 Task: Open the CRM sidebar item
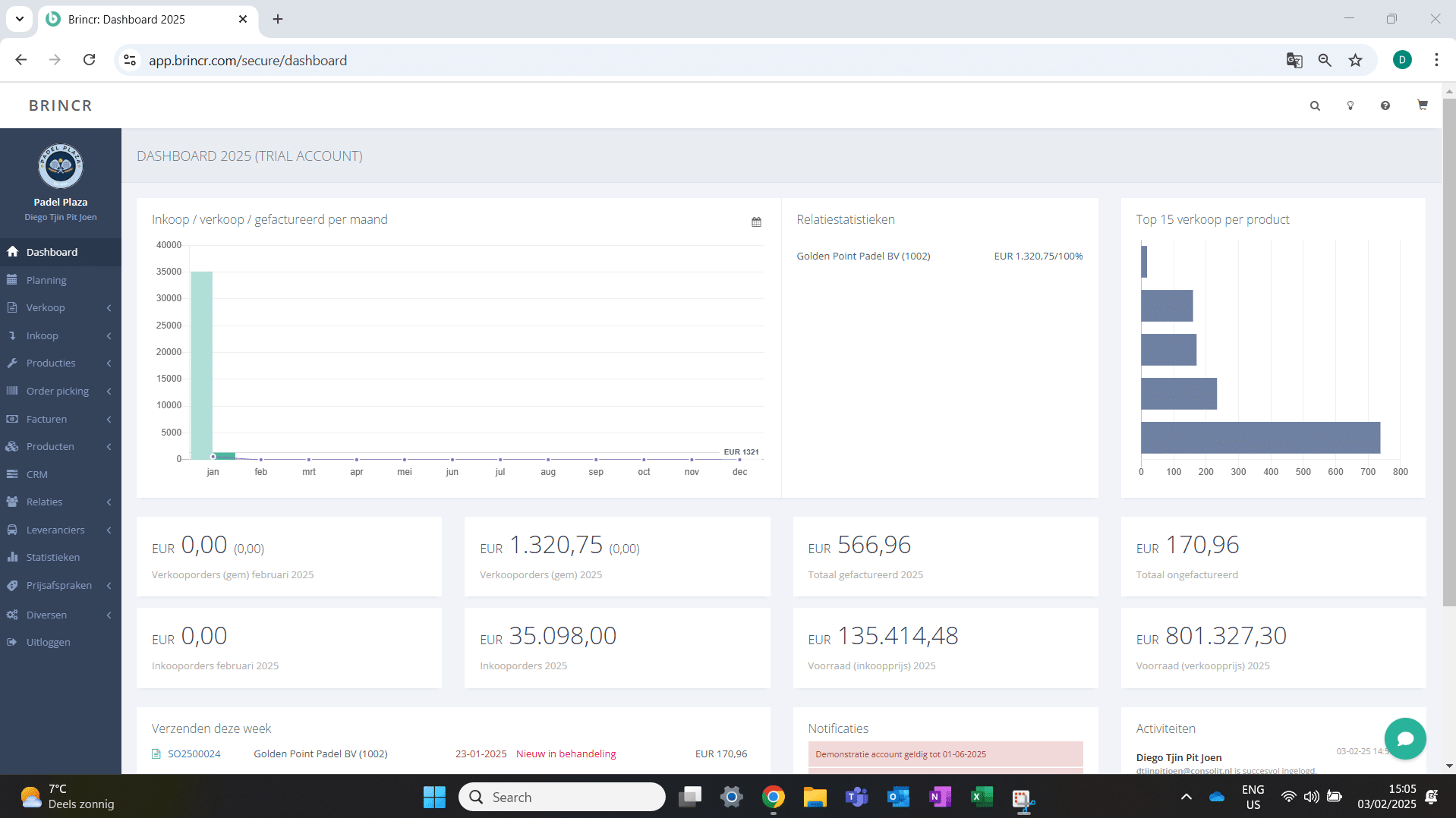pos(37,475)
